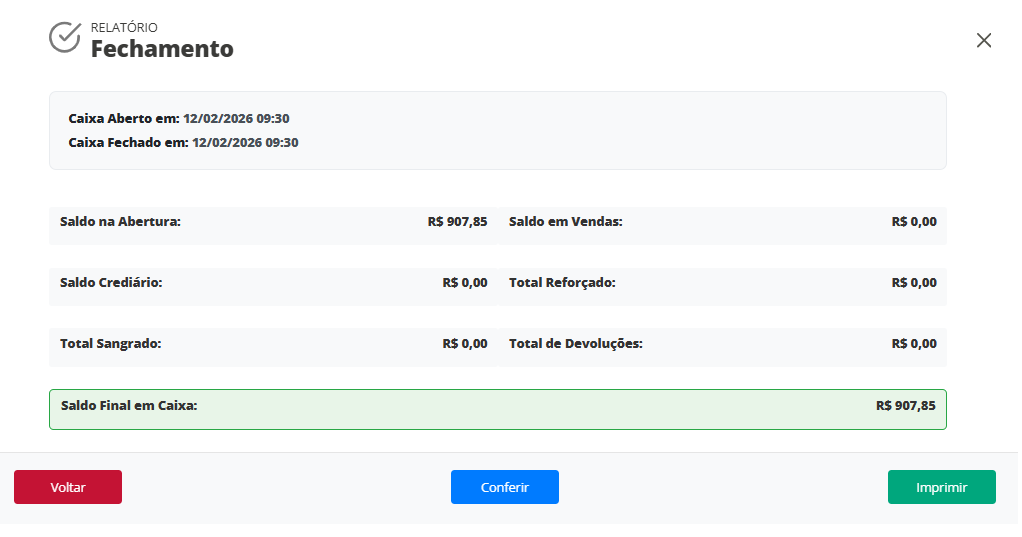Print the report with Imprimir

(941, 487)
